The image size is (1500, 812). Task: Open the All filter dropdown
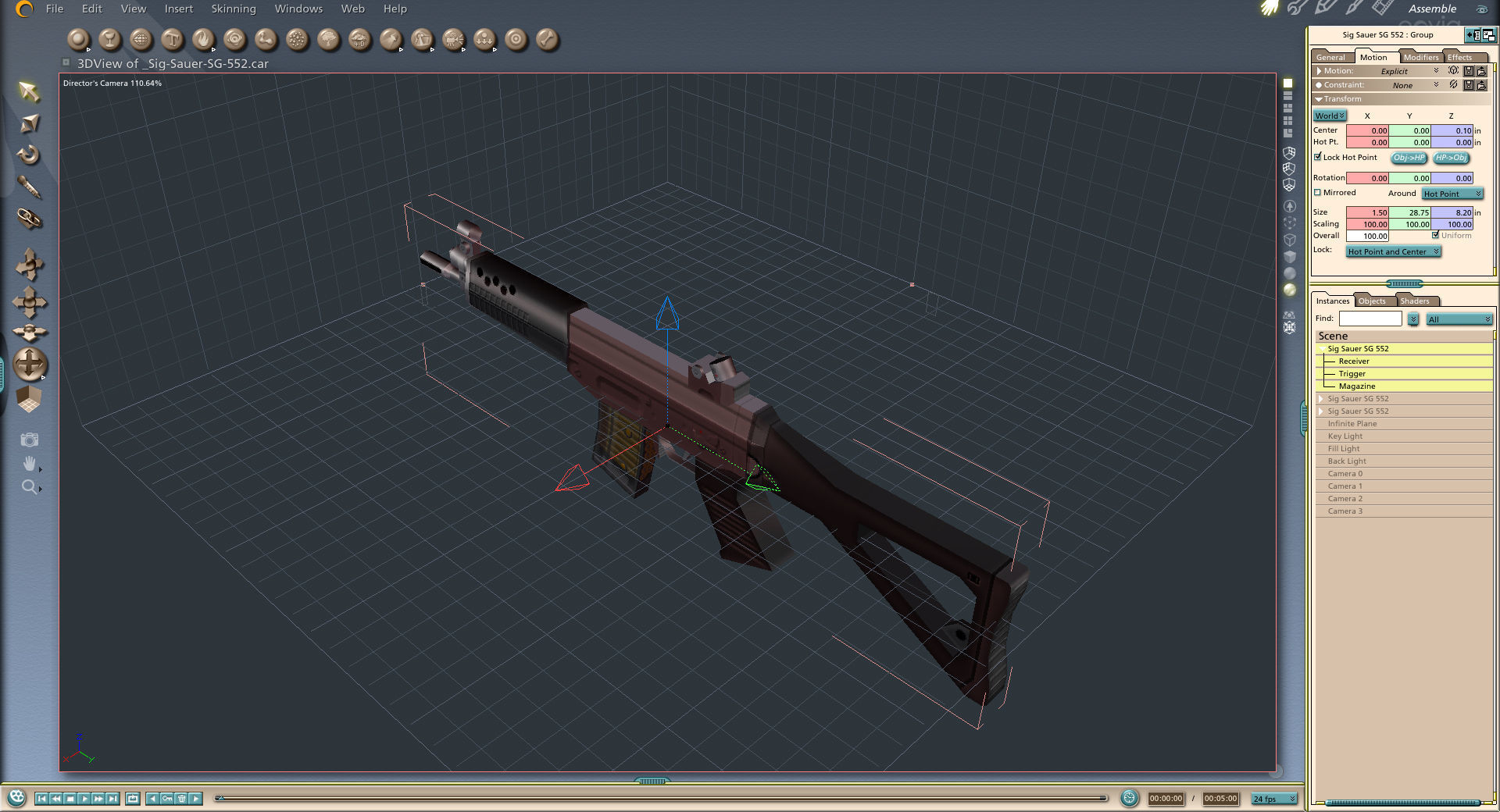click(1459, 319)
